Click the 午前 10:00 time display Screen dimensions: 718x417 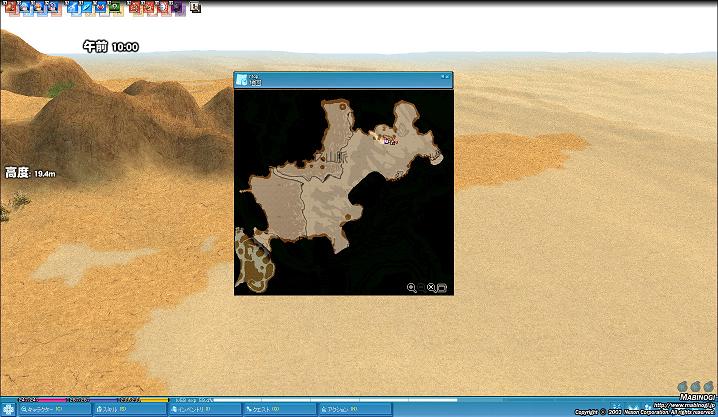(110, 47)
